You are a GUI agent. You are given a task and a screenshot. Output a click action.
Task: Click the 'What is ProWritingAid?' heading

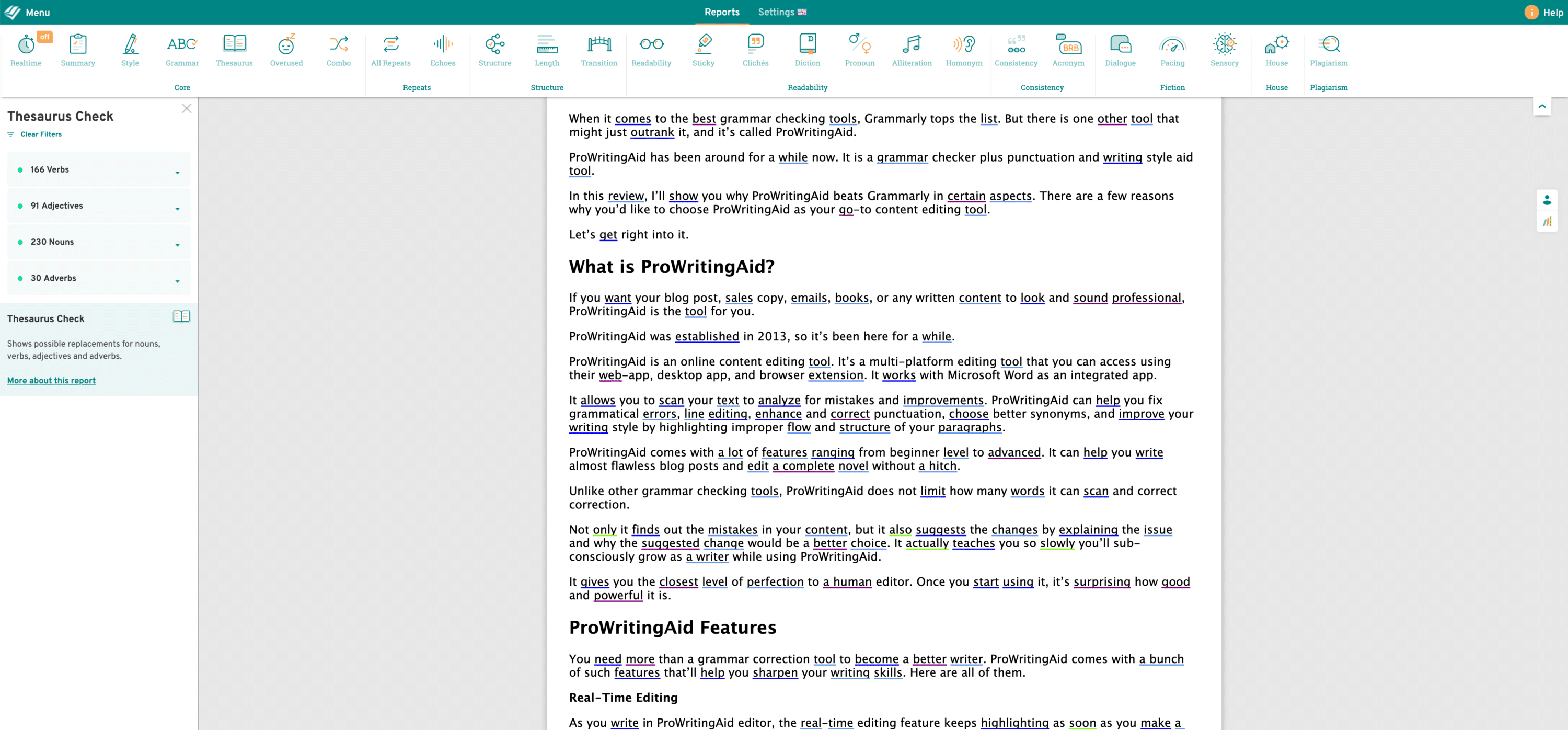tap(672, 267)
